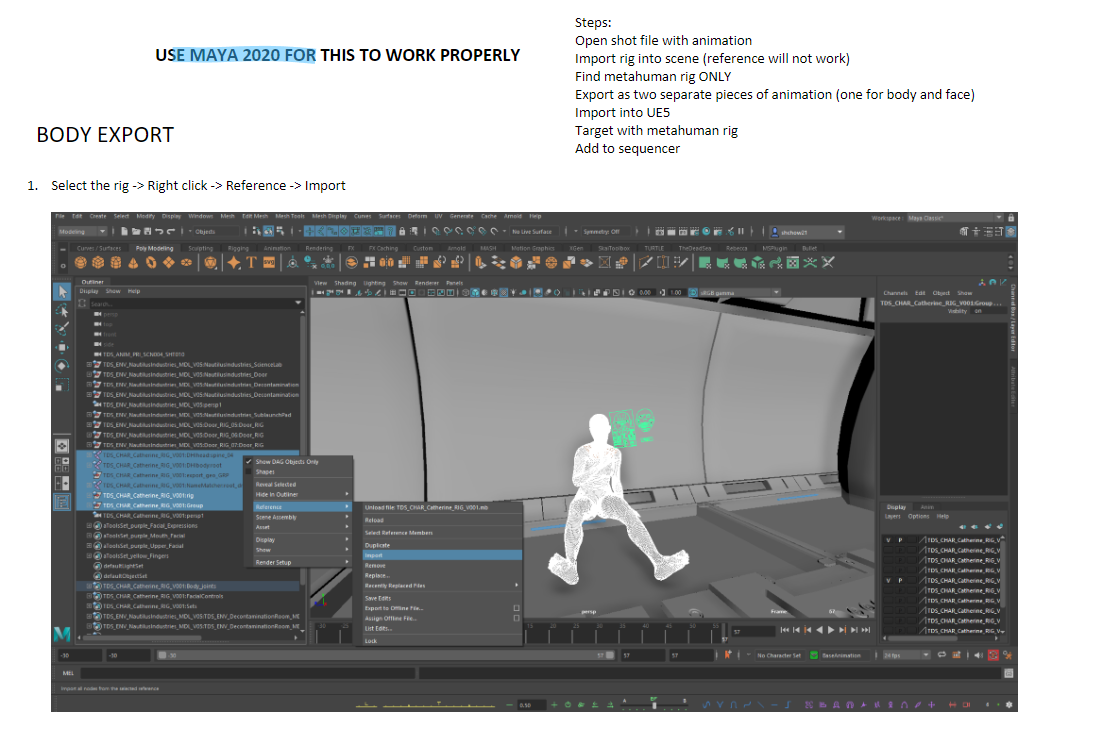Open the Mesh Tools menu
1117x742 pixels.
tap(289, 216)
